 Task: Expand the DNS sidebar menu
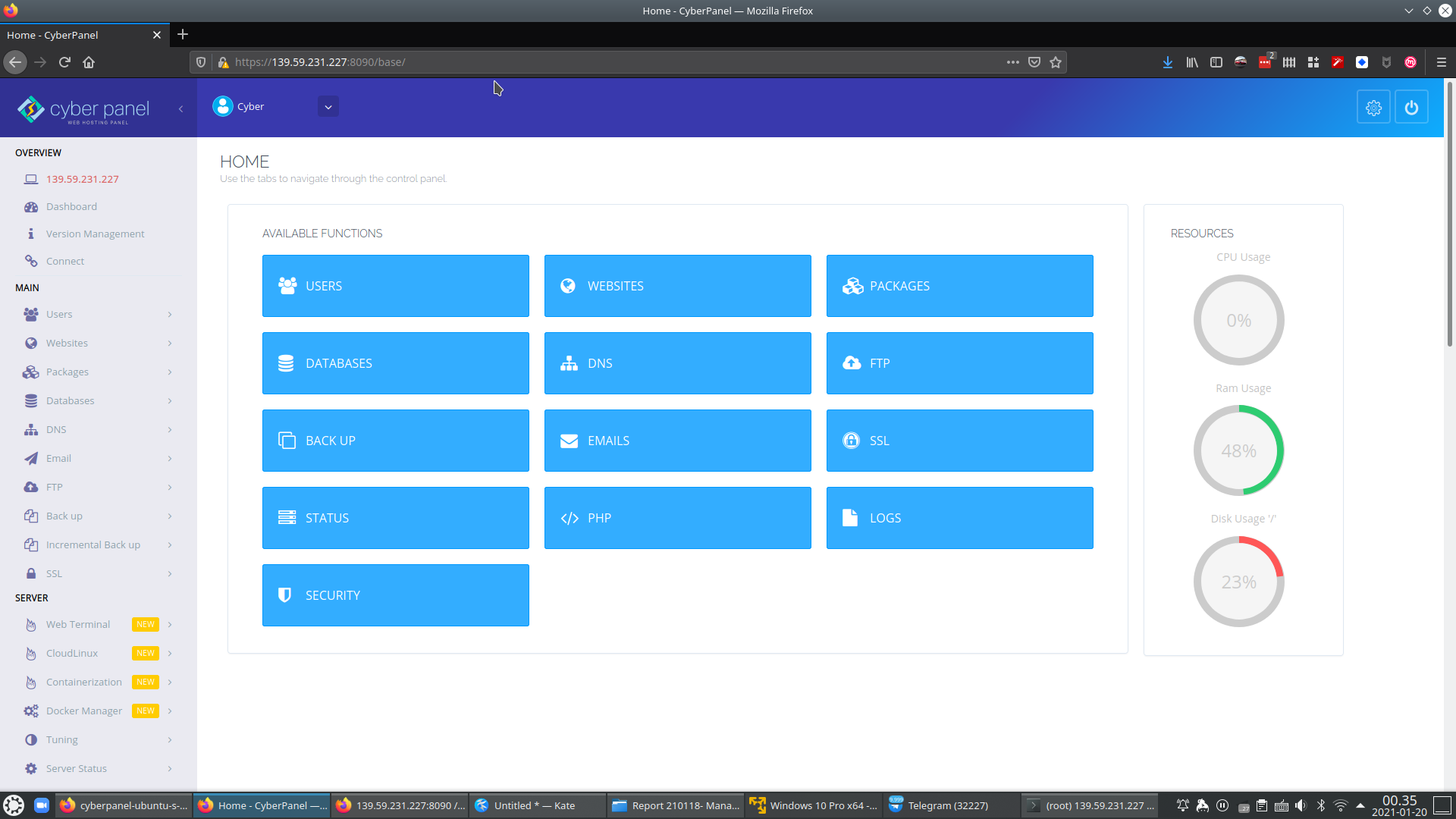(x=99, y=429)
